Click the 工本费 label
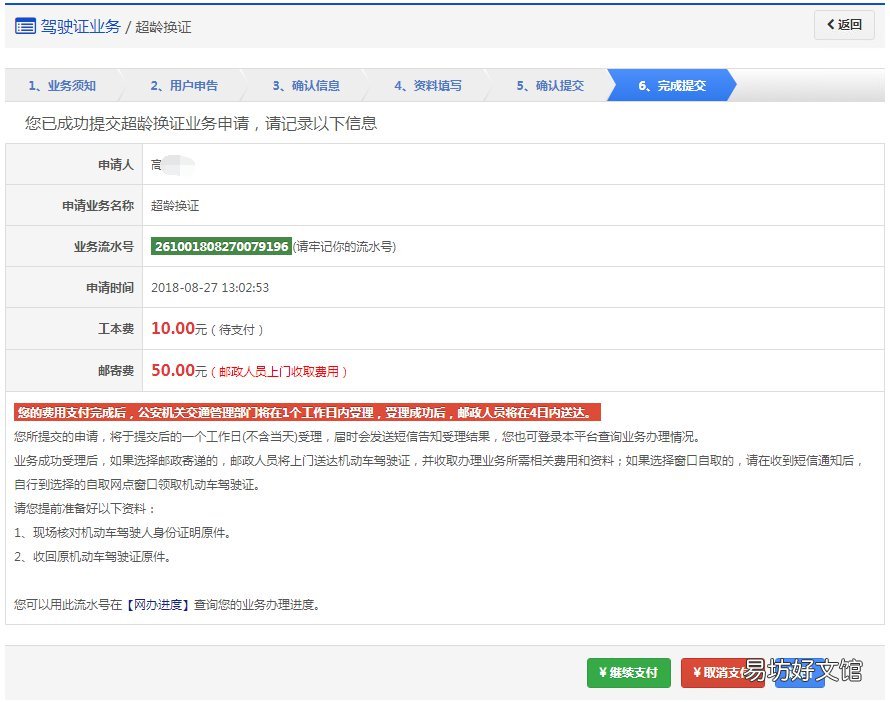 (116, 329)
